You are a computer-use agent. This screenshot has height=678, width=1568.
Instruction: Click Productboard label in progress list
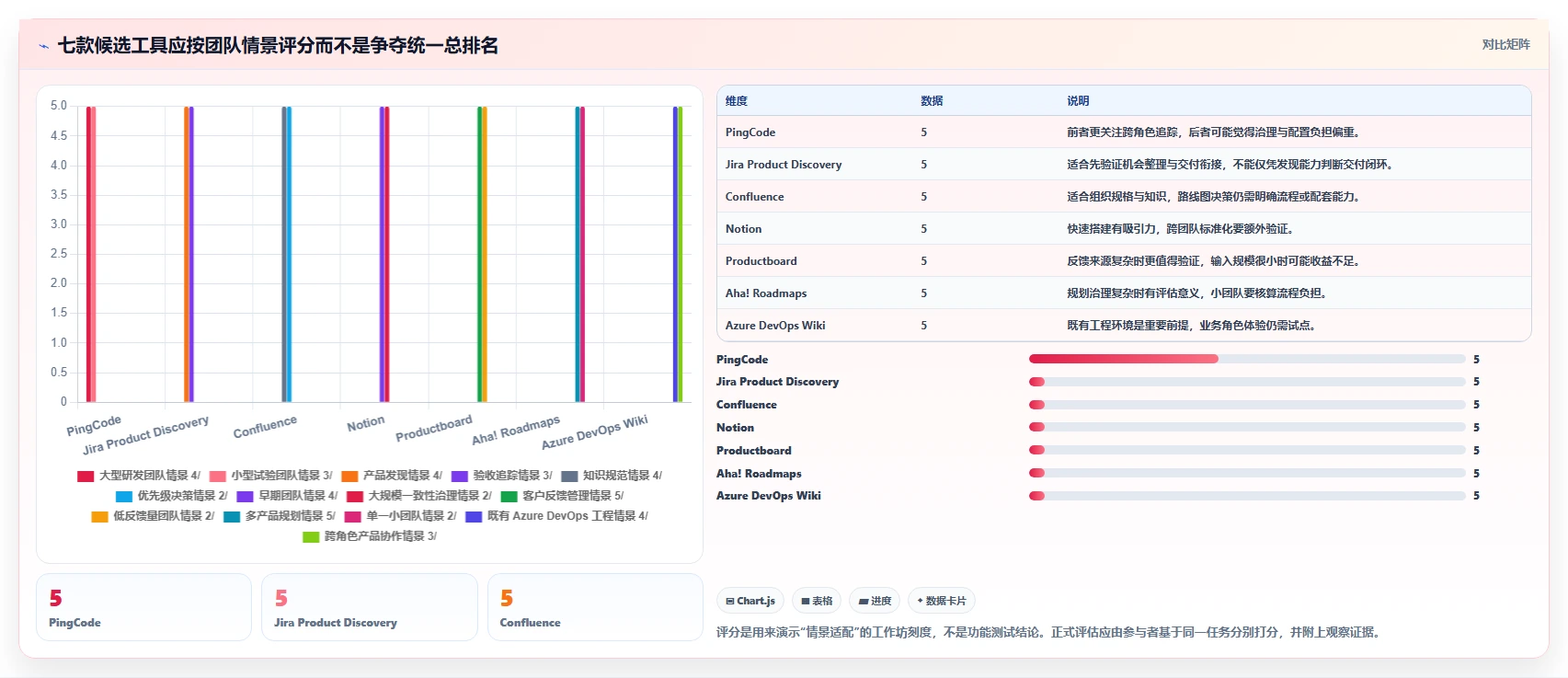pos(754,451)
